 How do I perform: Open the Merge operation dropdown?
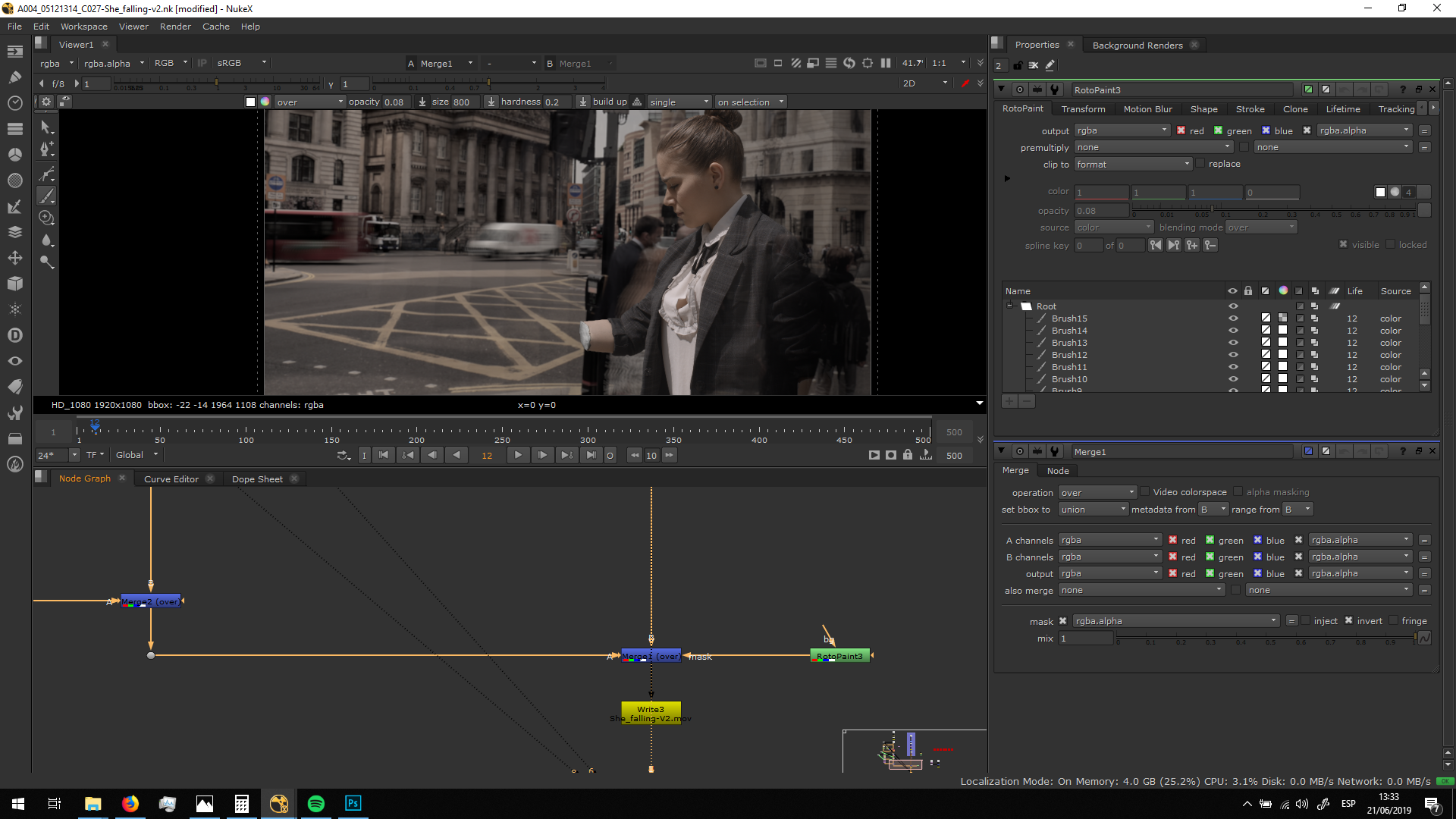1097,492
